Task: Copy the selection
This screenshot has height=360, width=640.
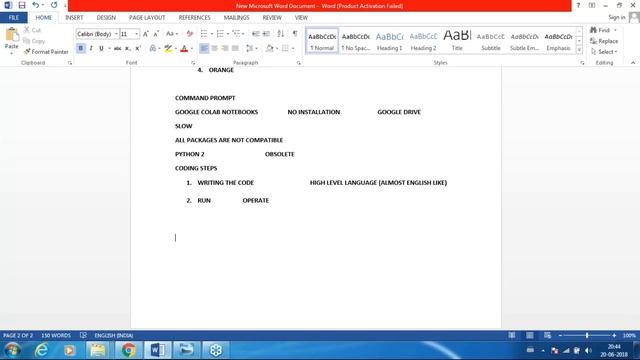Action: coord(34,41)
